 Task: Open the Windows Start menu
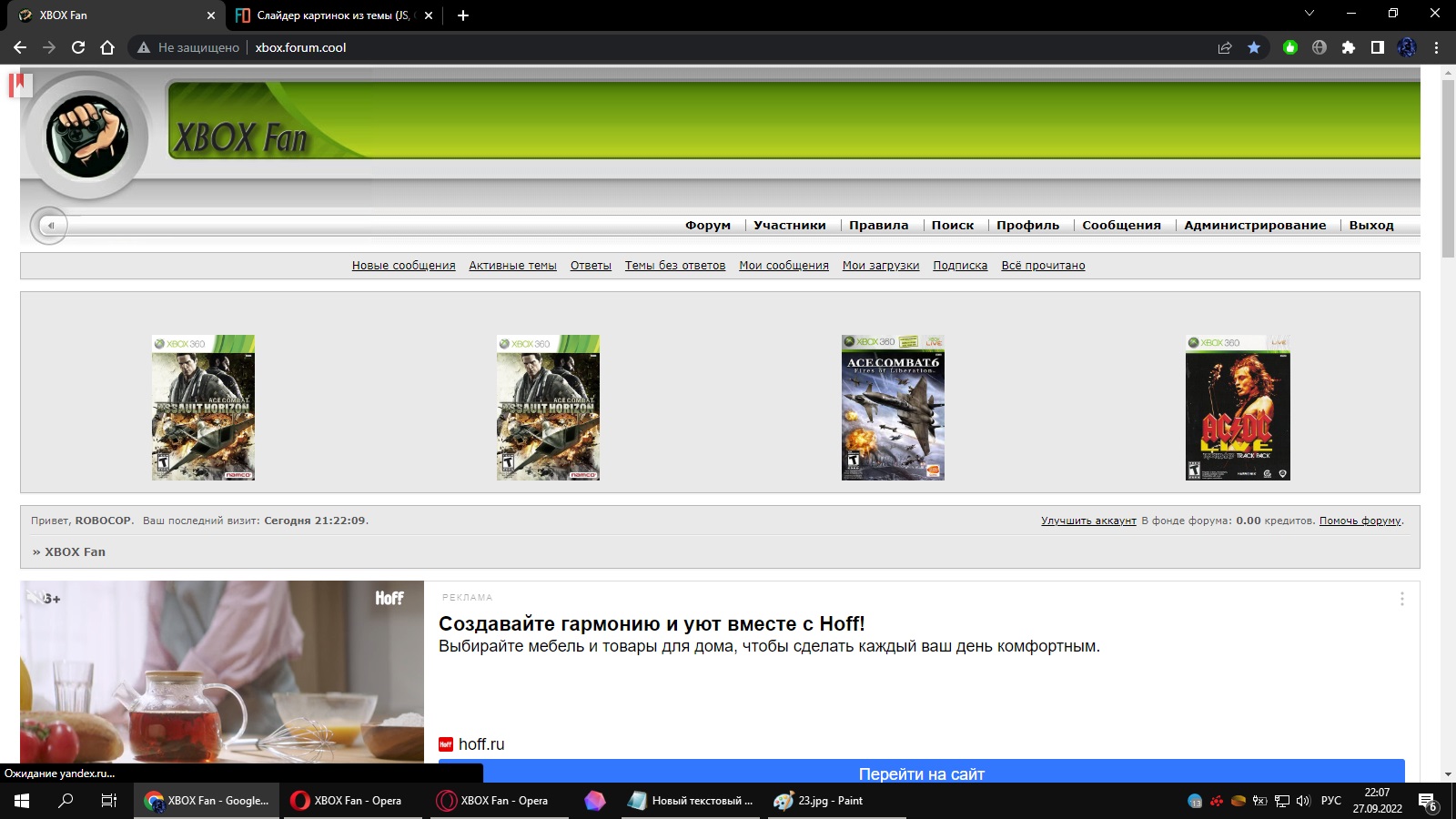click(22, 801)
